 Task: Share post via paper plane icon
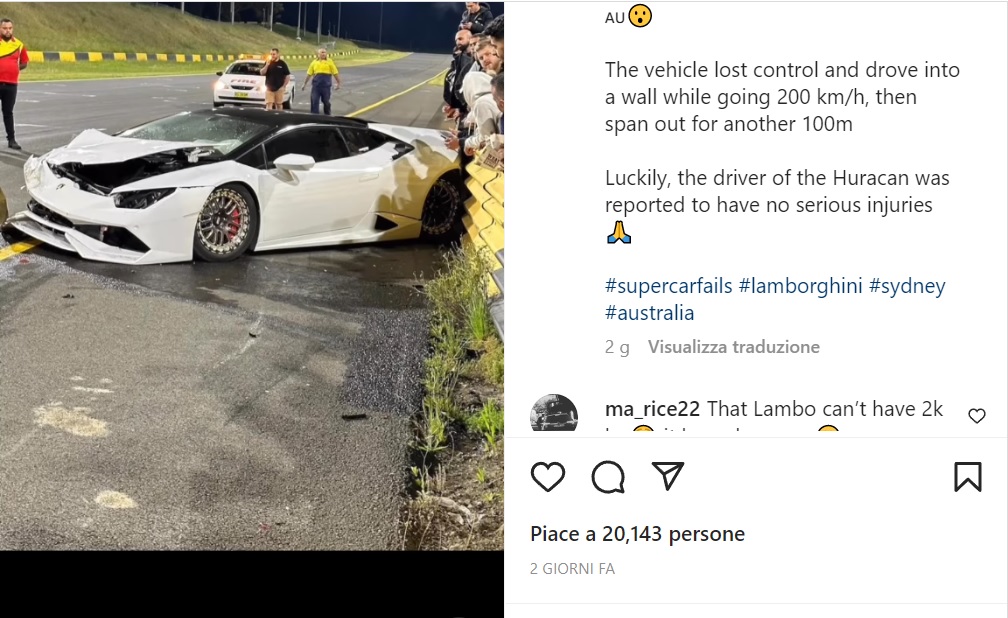[667, 476]
